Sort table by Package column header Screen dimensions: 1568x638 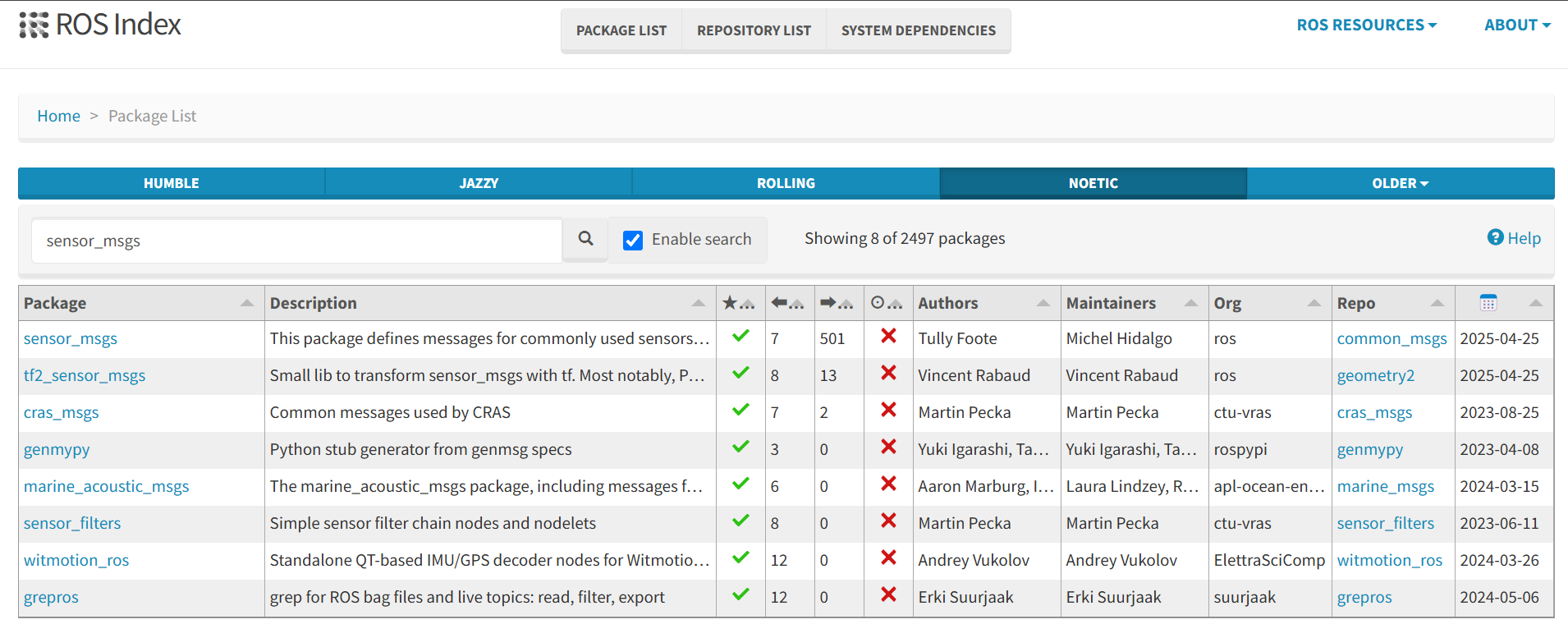point(141,303)
